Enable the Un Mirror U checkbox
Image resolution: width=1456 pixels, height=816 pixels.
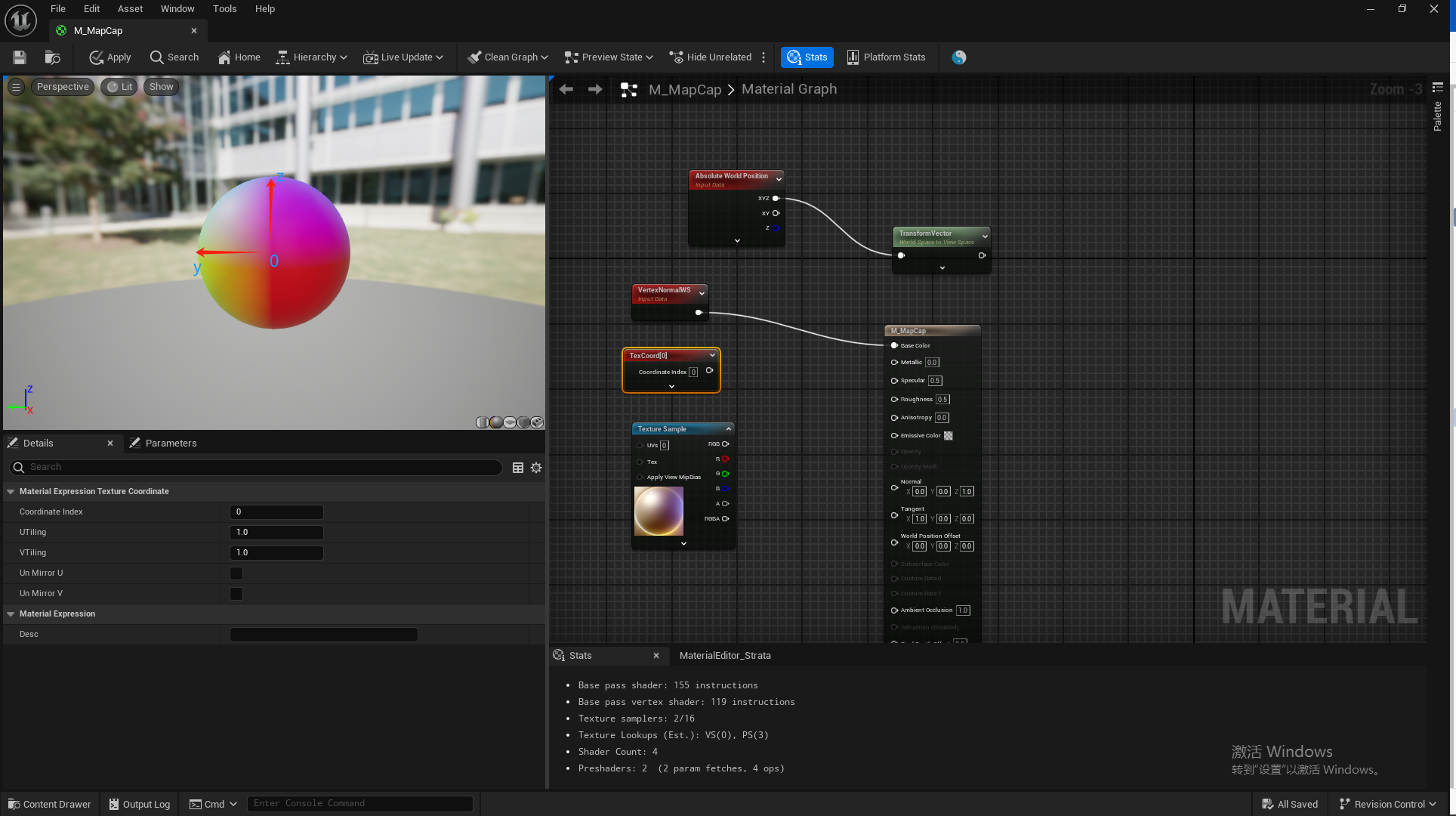[x=236, y=573]
